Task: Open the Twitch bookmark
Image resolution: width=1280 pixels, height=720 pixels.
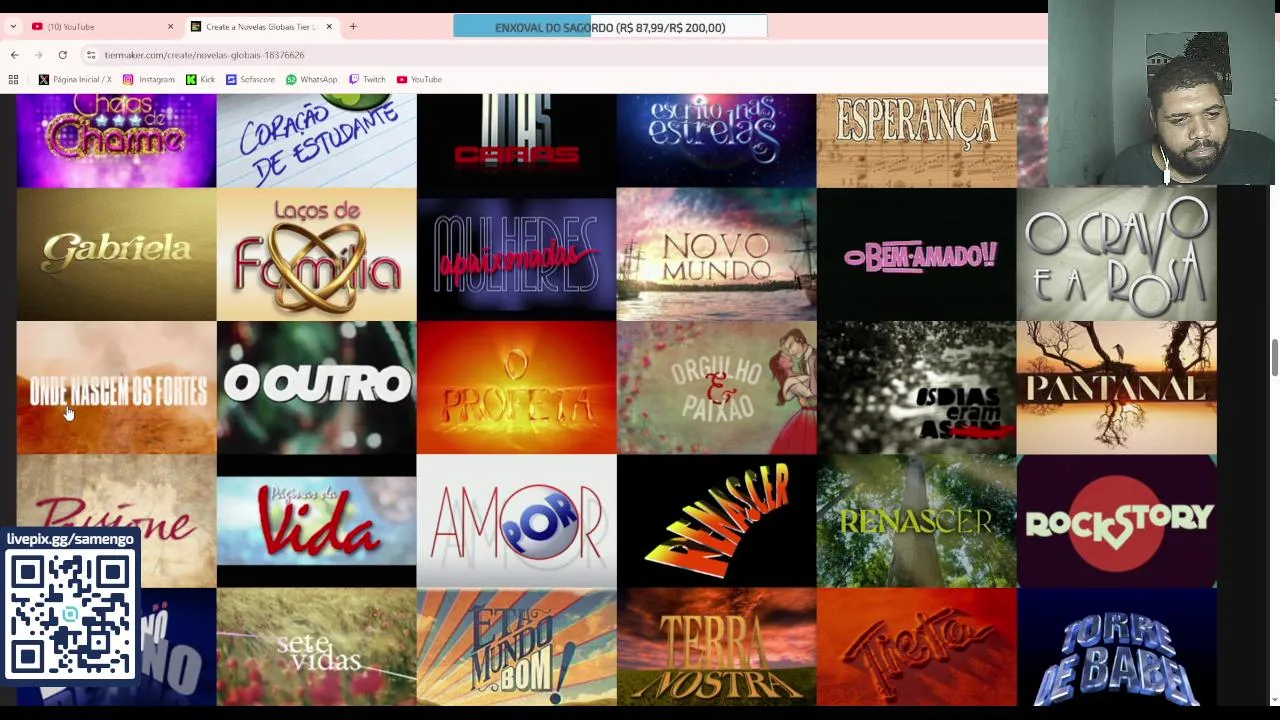Action: tap(367, 79)
